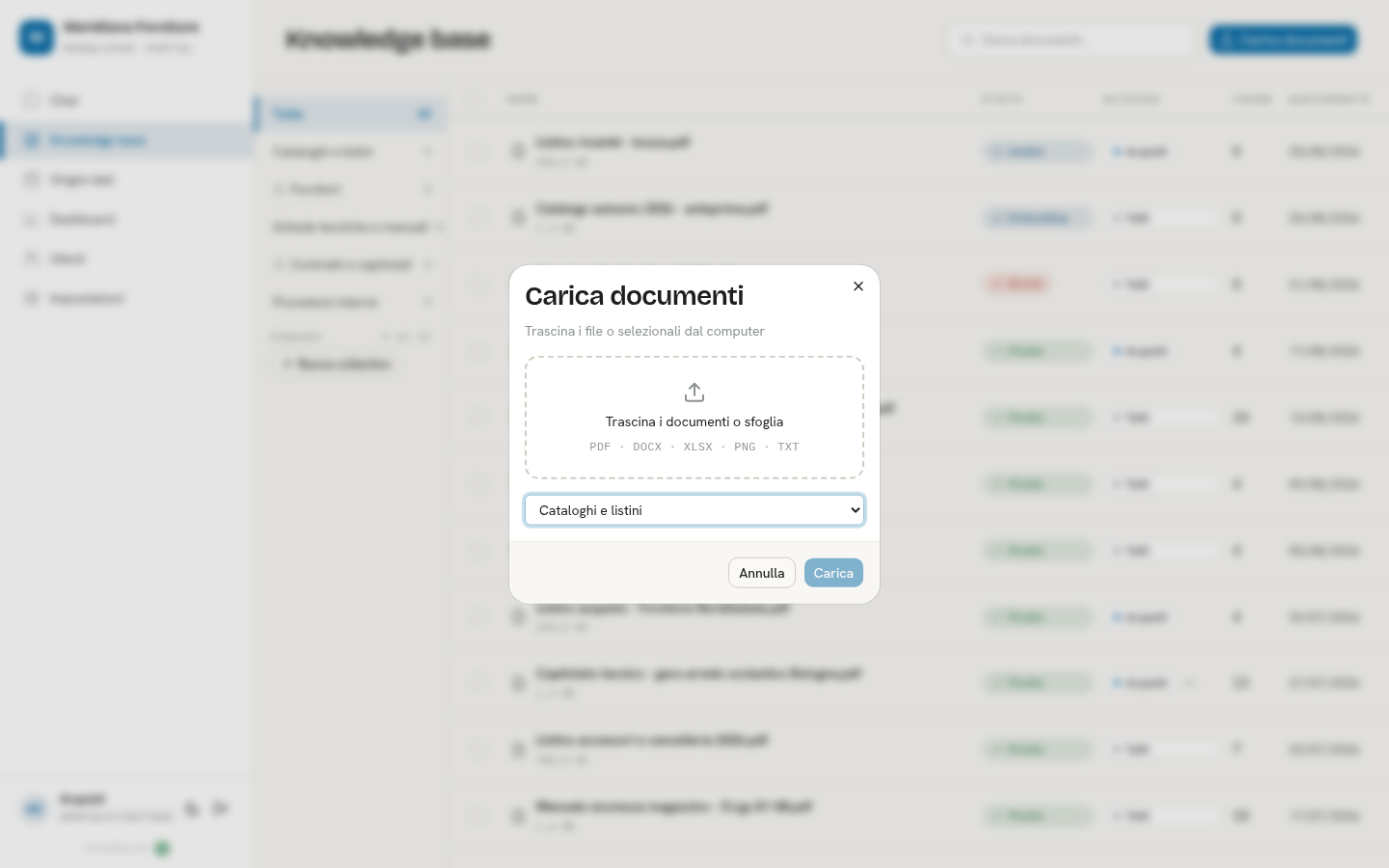Click the logout icon near user profile
The image size is (1389, 868).
pyautogui.click(x=221, y=808)
